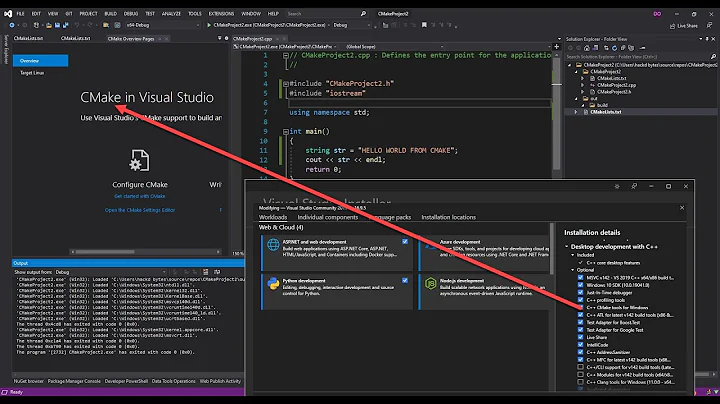Collapse Desktop development with C++ section
The height and width of the screenshot is (404, 720).
tap(568, 245)
